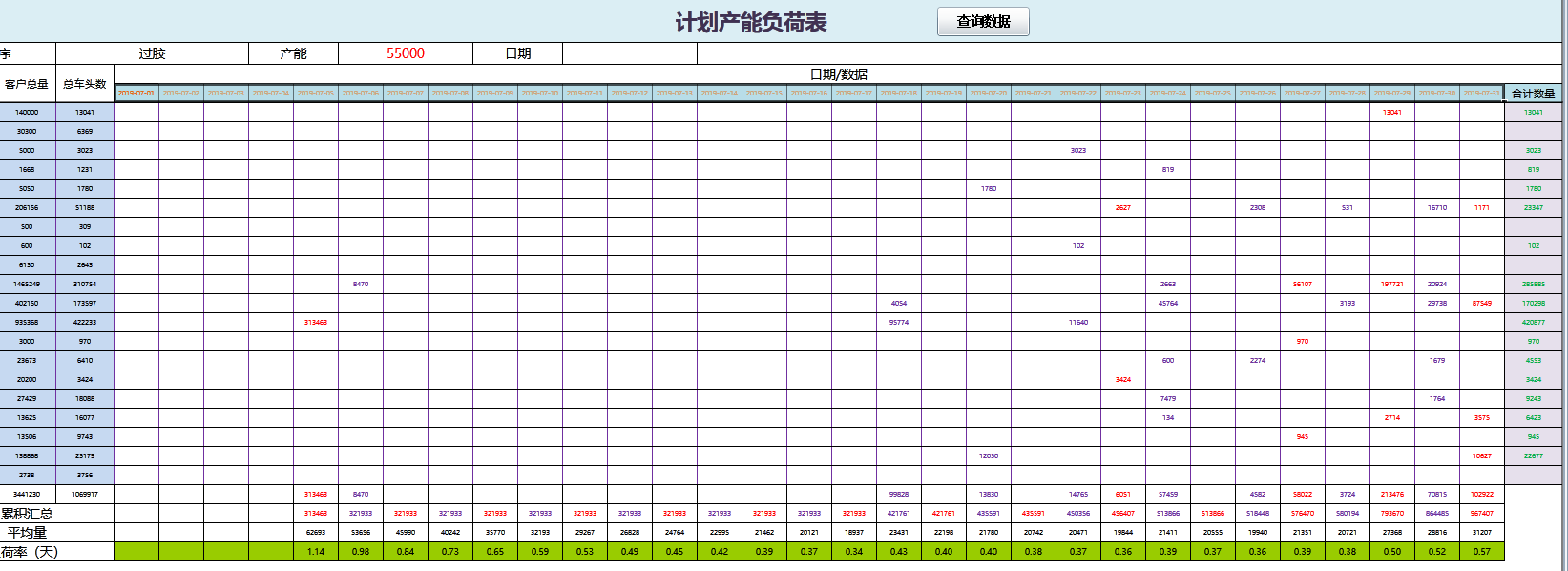Click grand total cell 1069917
The height and width of the screenshot is (571, 1568).
(85, 495)
